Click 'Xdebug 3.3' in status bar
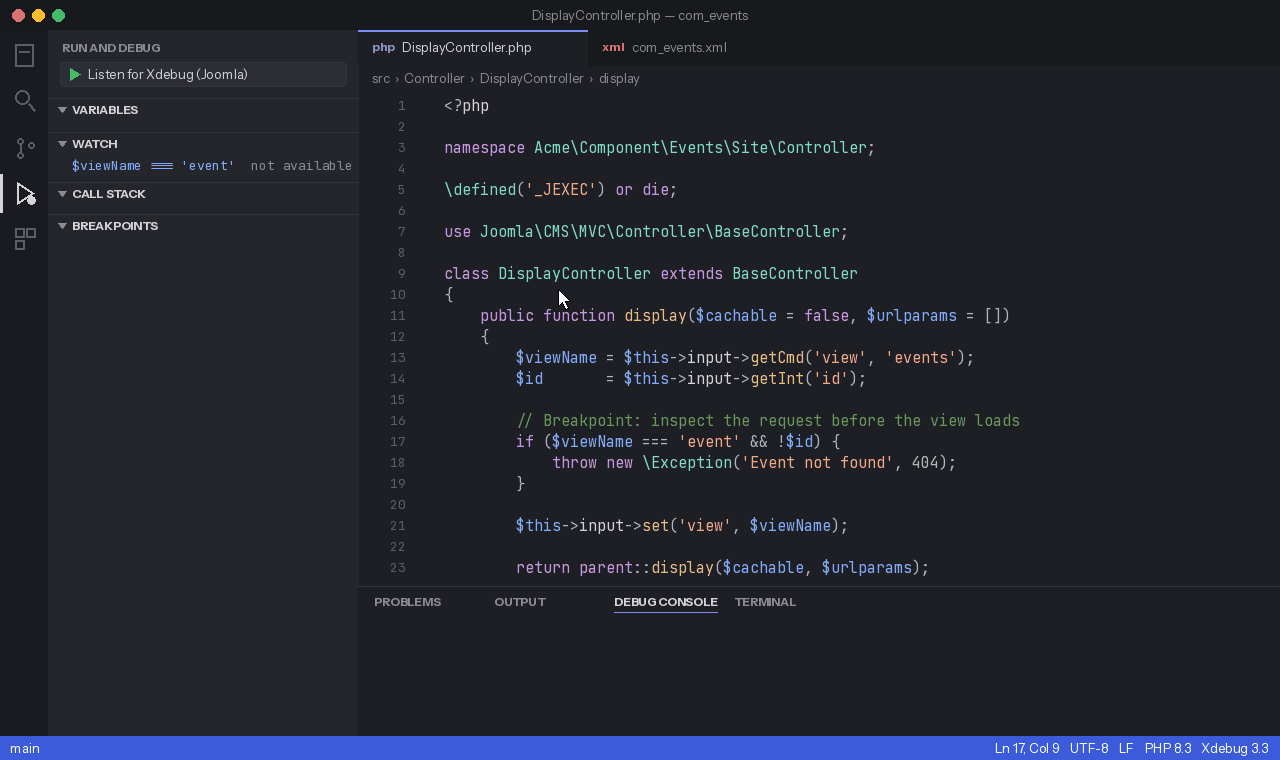The width and height of the screenshot is (1280, 760). (x=1235, y=748)
